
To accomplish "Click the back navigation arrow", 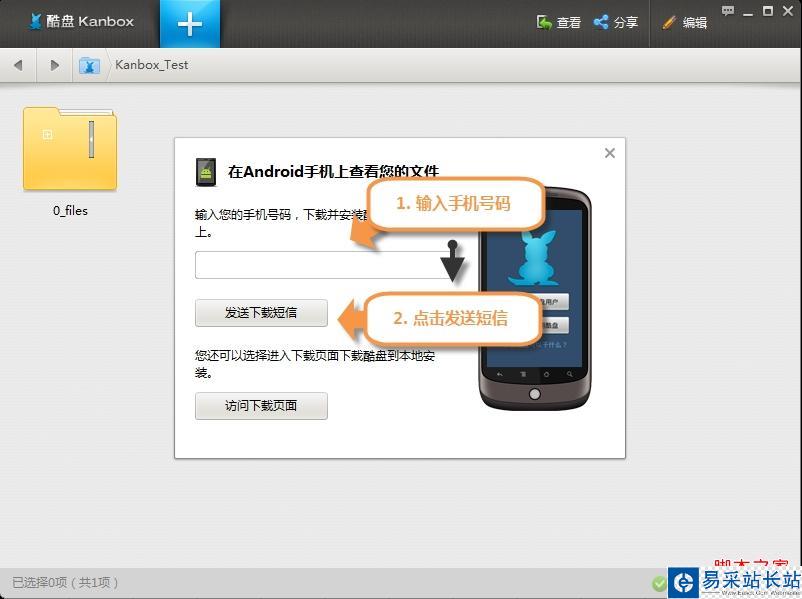I will click(18, 64).
